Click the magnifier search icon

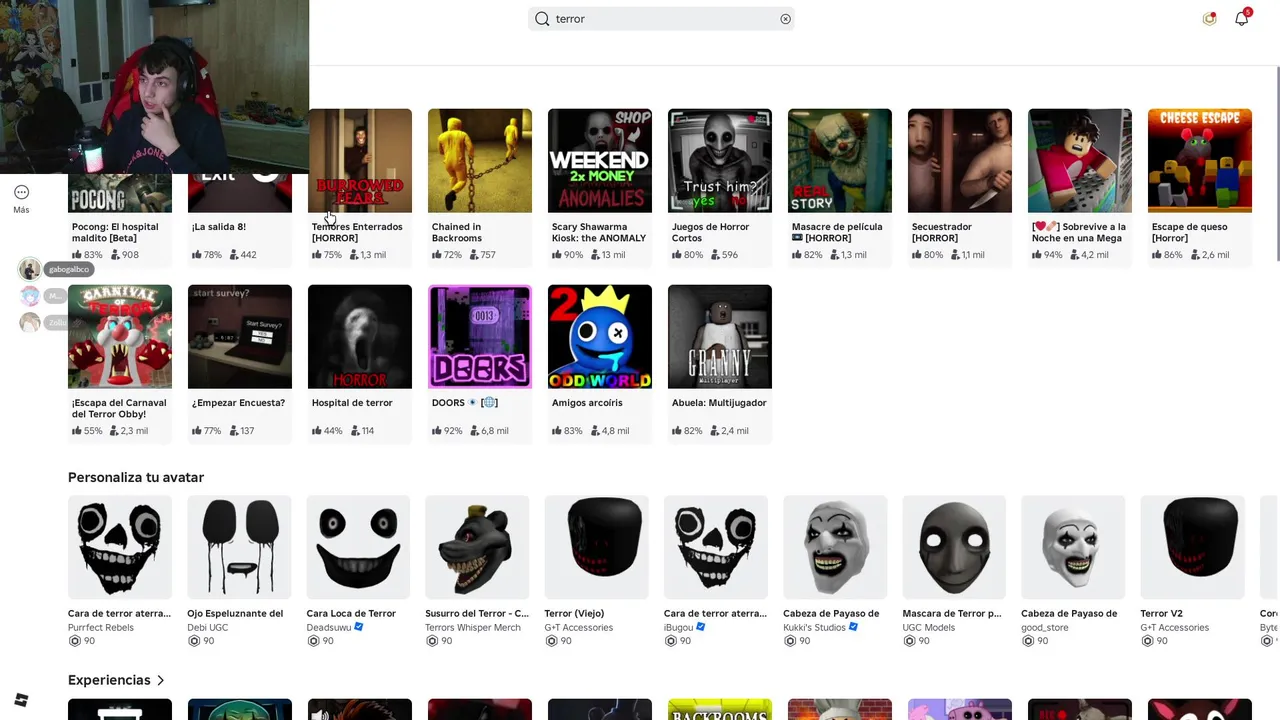pyautogui.click(x=542, y=19)
